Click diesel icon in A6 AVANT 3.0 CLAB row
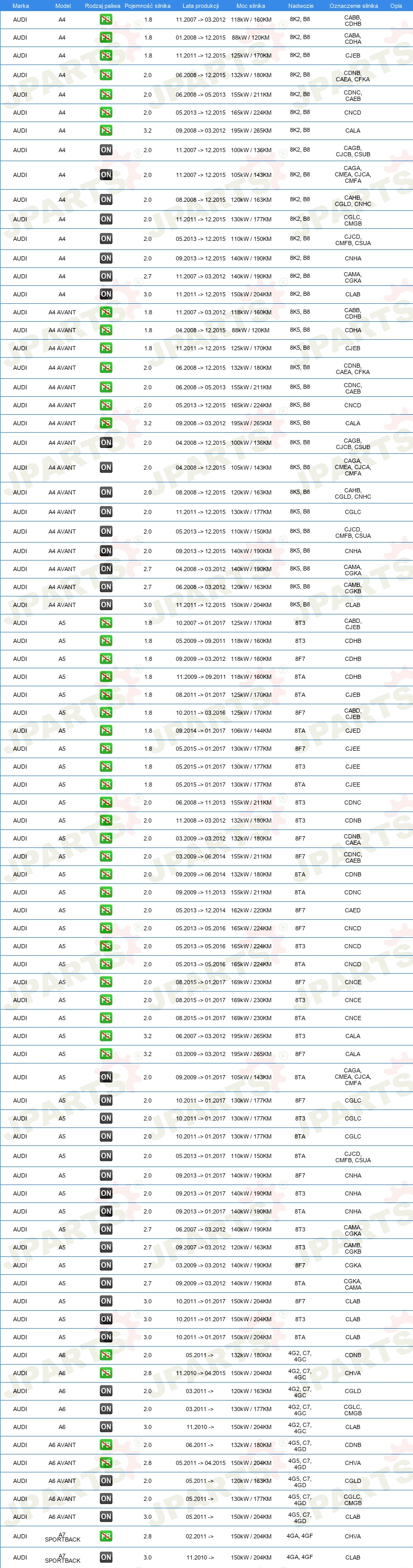Image resolution: width=413 pixels, height=1568 pixels. 106,1517
